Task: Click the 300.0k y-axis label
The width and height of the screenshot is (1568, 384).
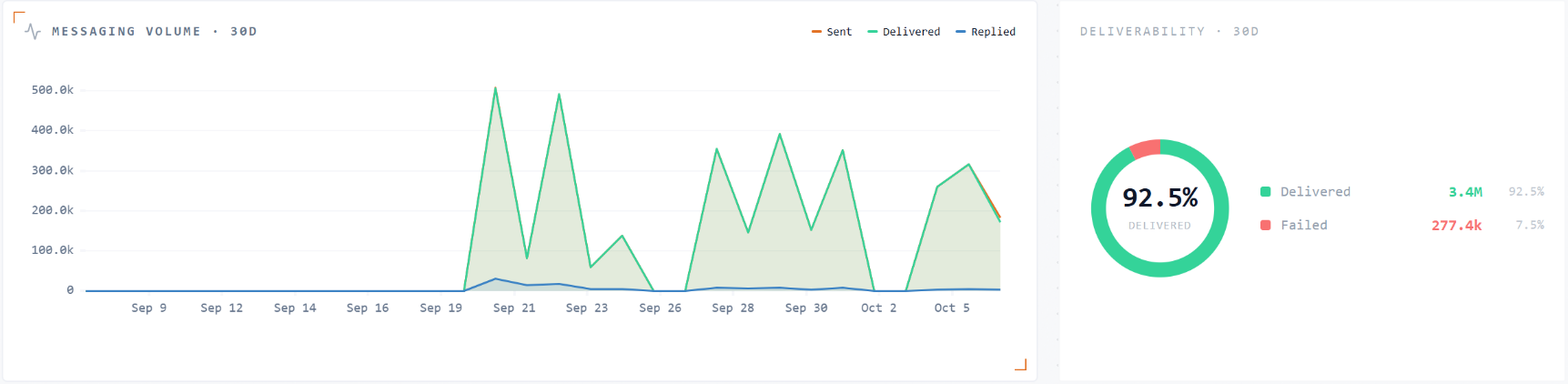Action: tap(53, 170)
